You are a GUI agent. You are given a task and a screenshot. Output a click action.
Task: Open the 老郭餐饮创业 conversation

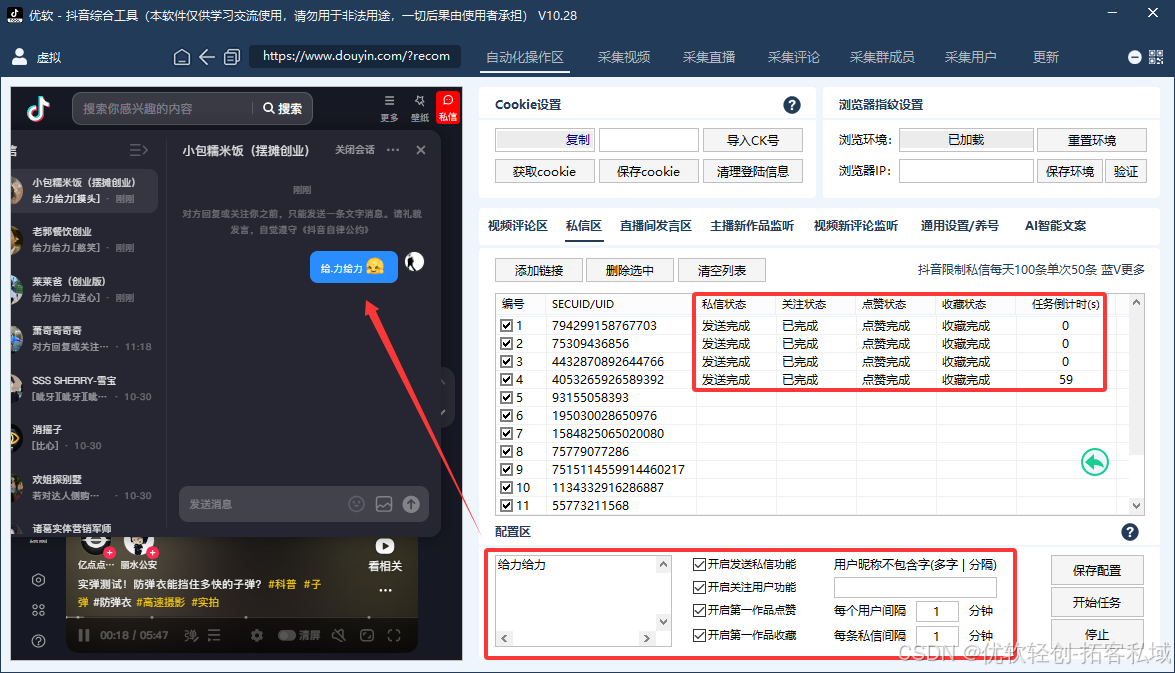(x=82, y=239)
